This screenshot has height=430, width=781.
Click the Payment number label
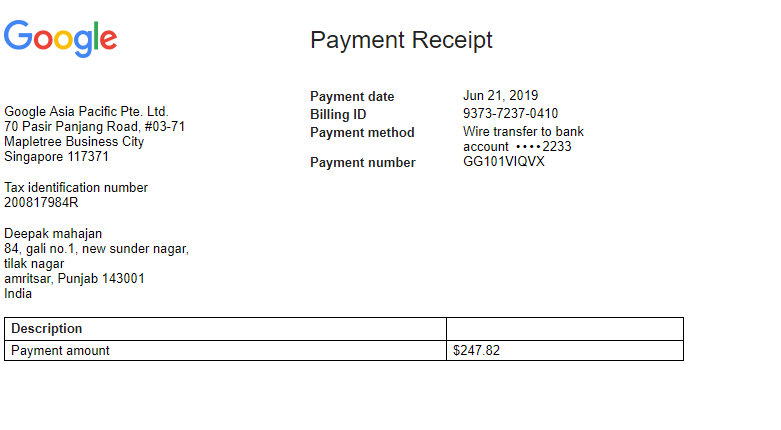pos(362,163)
